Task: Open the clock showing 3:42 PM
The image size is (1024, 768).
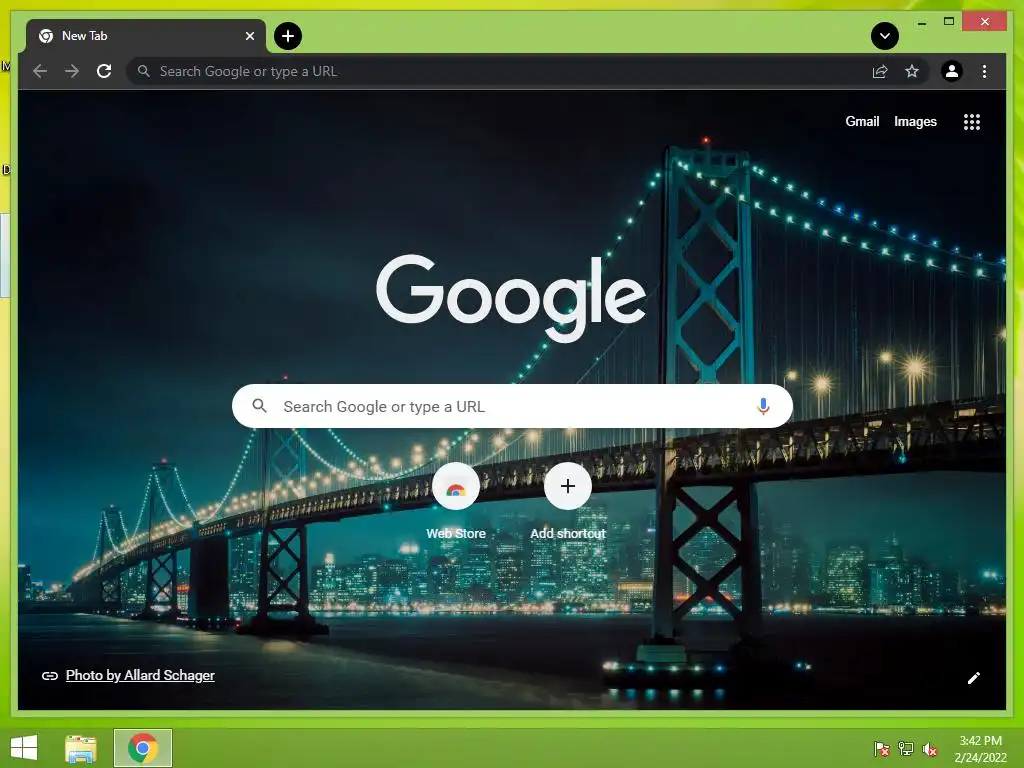Action: tap(980, 749)
